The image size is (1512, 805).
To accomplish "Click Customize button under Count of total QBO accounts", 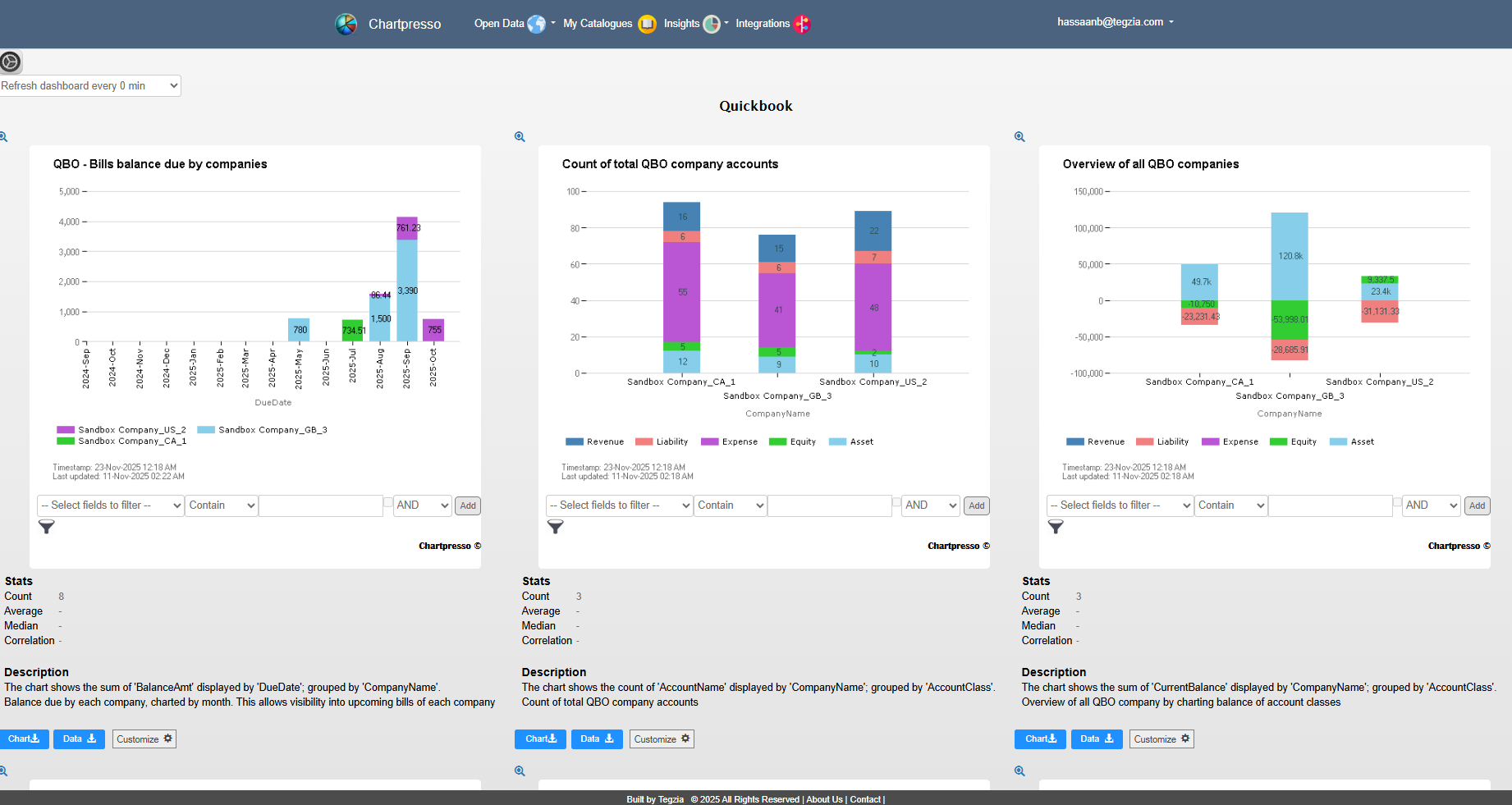I will (662, 739).
